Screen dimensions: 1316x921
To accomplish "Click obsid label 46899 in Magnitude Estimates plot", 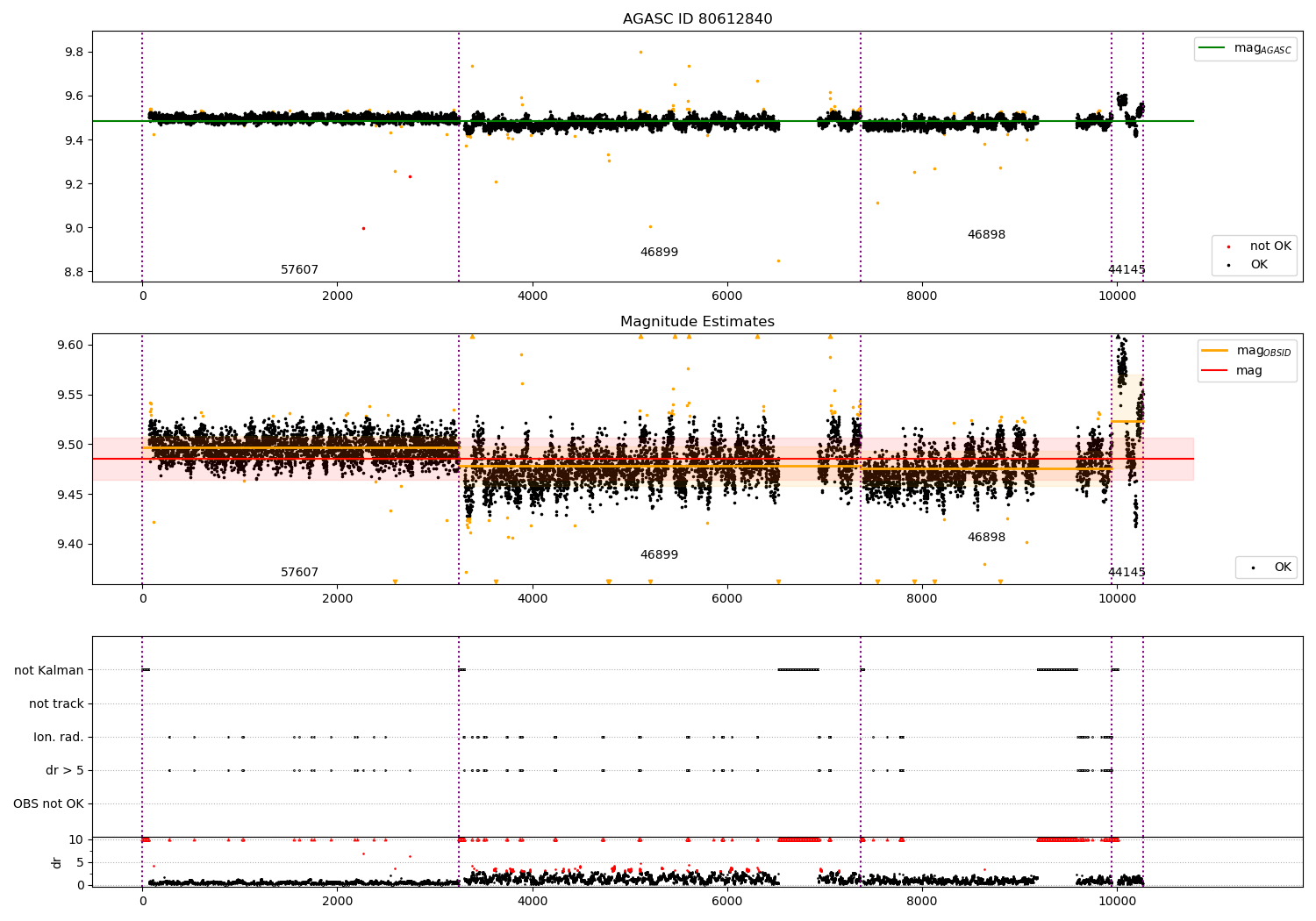I will [x=659, y=555].
